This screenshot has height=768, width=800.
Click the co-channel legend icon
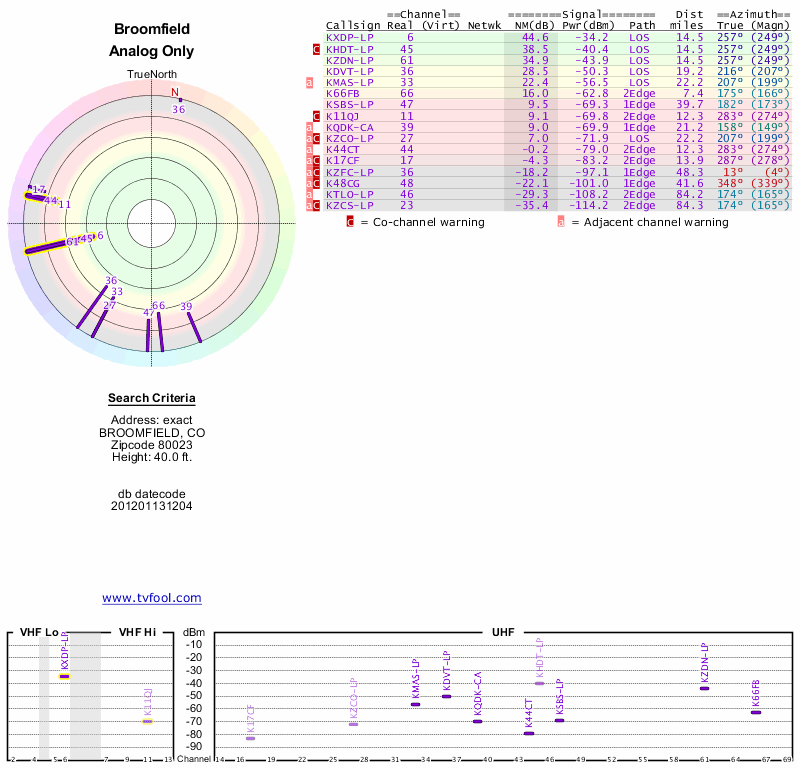350,222
